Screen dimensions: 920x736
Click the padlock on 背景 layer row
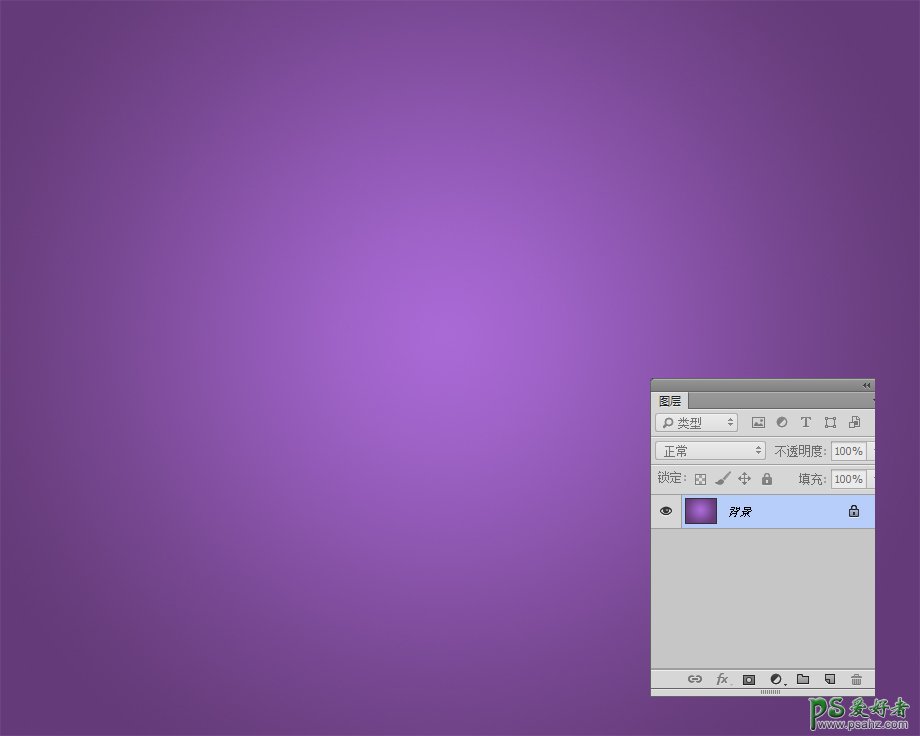(x=854, y=511)
